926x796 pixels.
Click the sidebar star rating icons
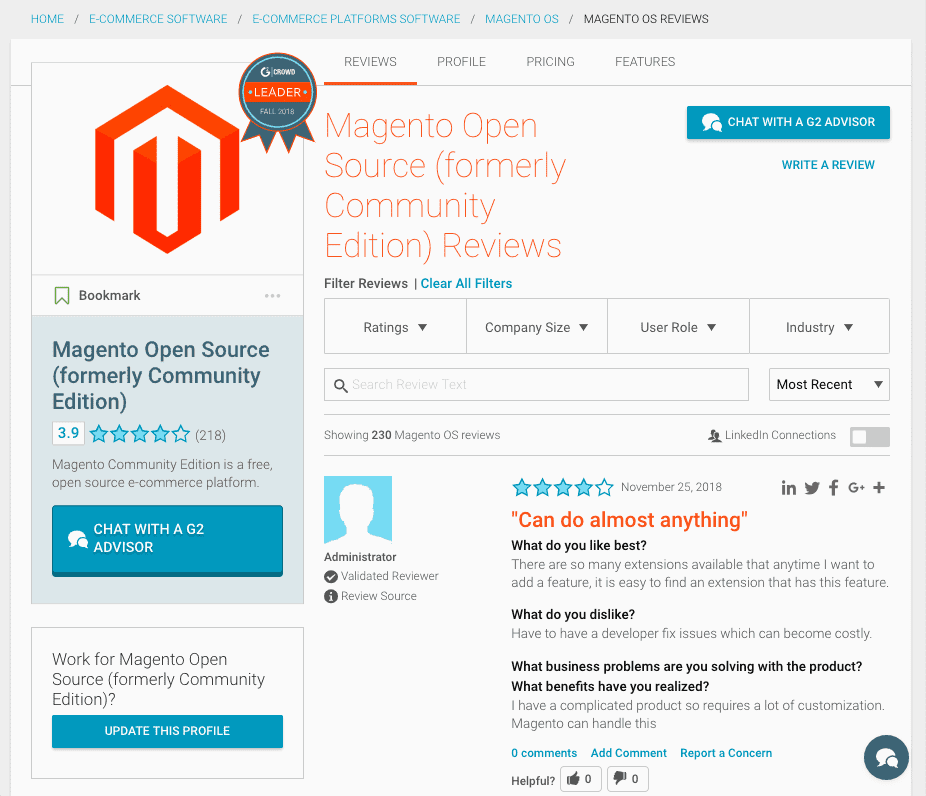[x=140, y=434]
